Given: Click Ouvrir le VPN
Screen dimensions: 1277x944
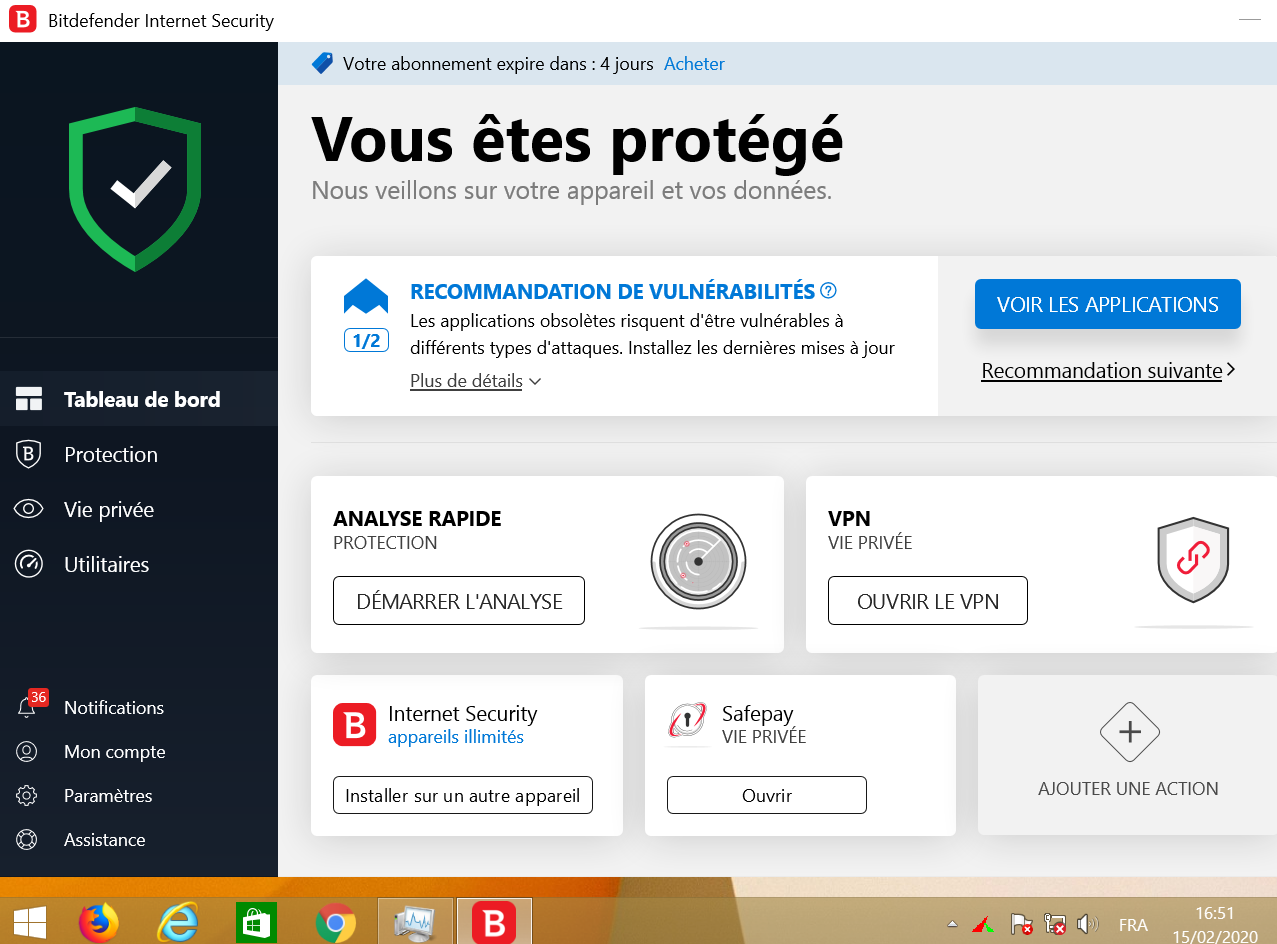Looking at the screenshot, I should (928, 601).
